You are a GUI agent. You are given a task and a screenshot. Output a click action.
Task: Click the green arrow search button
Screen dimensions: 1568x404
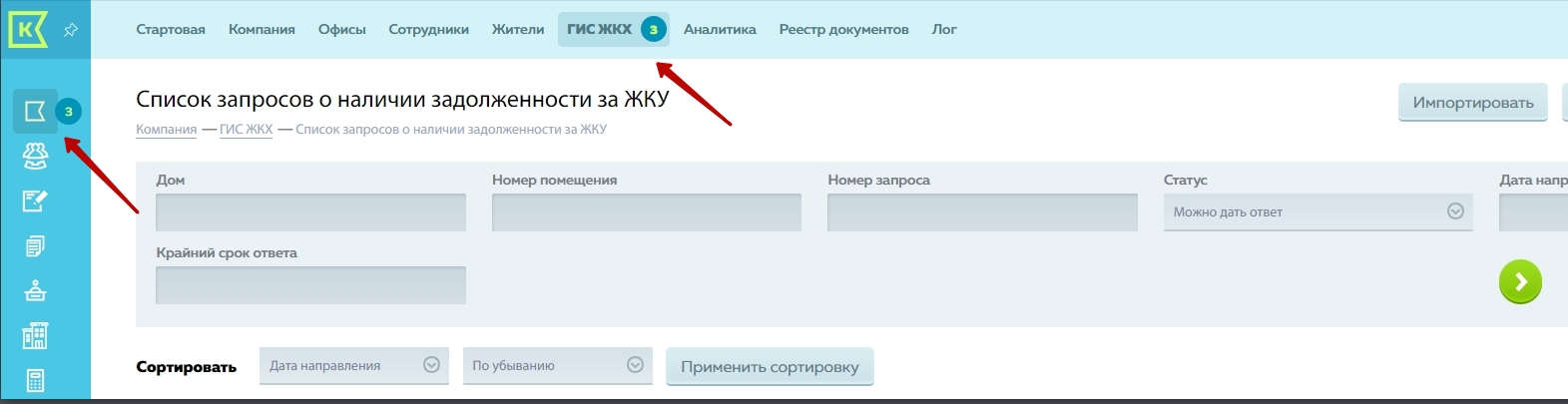1520,282
